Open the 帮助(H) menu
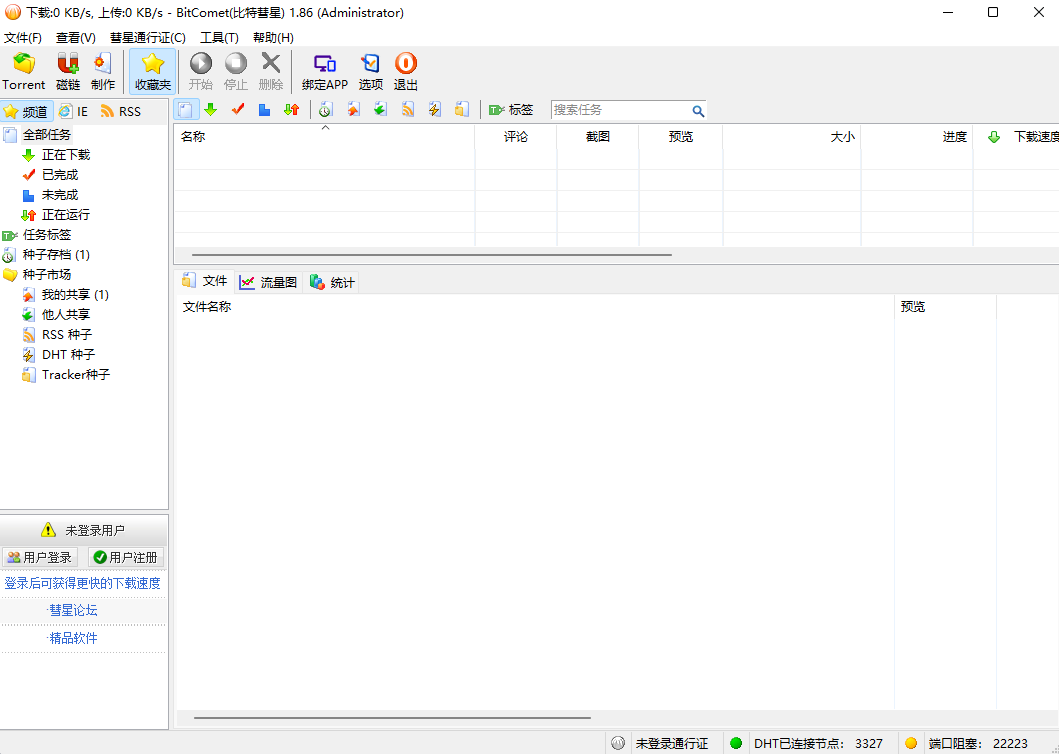Viewport: 1059px width, 754px height. (x=273, y=38)
